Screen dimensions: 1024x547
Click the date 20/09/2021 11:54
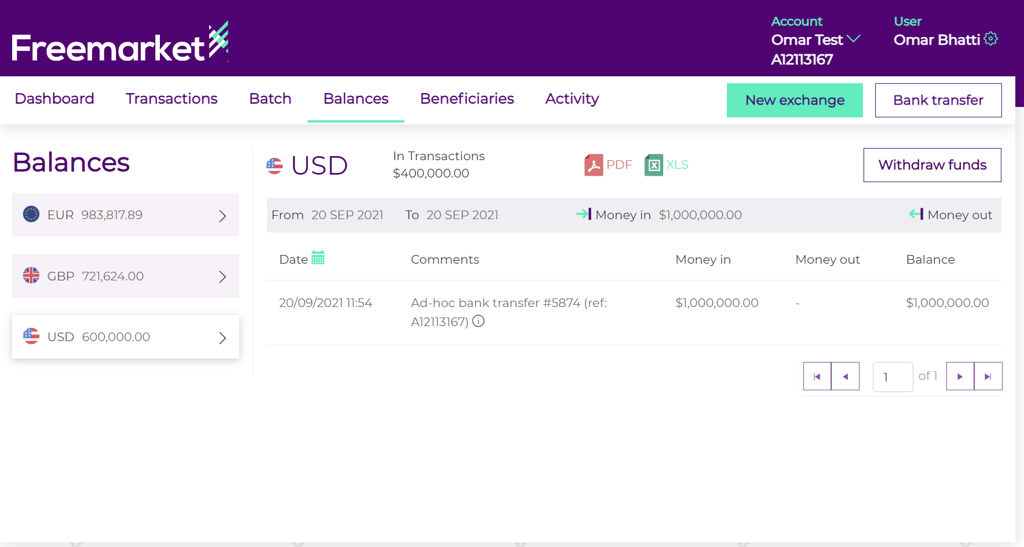point(325,303)
